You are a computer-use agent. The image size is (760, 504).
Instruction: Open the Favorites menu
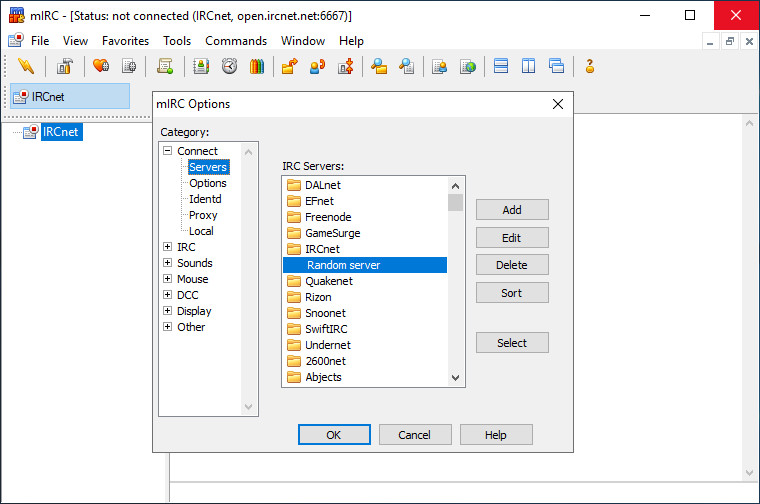coord(125,41)
